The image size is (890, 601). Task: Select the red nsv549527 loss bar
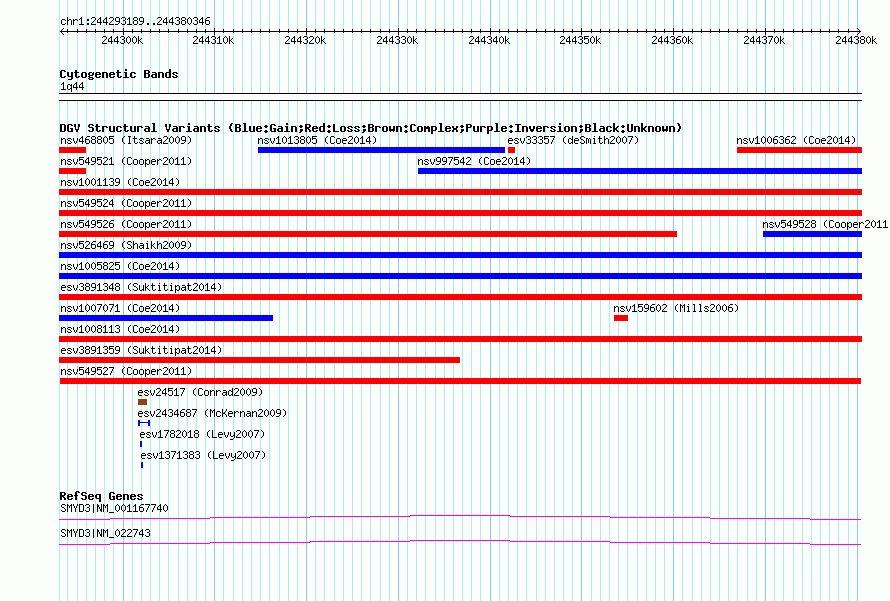[x=460, y=381]
